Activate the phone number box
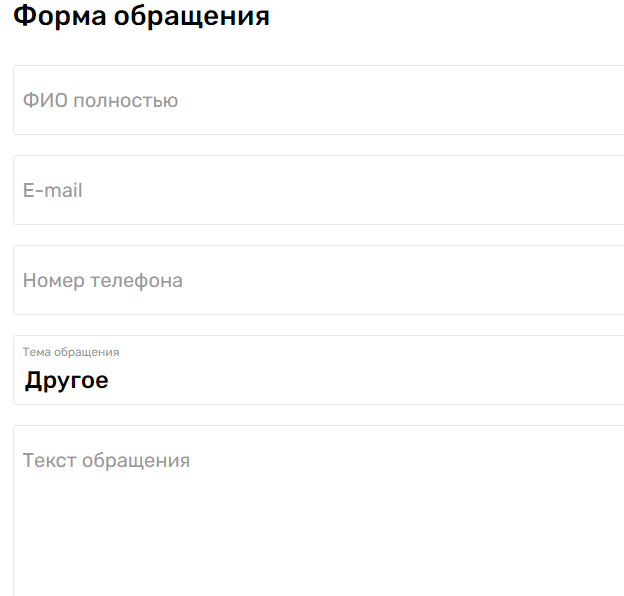Screen dimensions: 624x596 400,280
